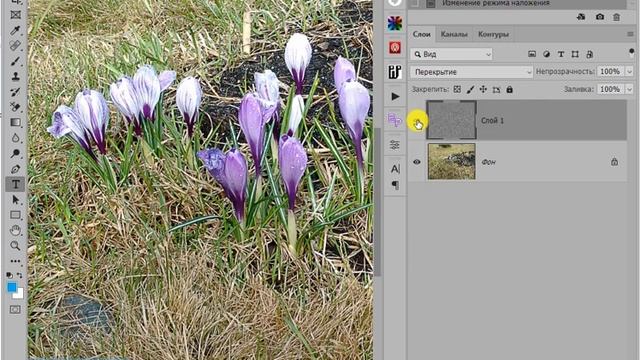Viewport: 640px width, 360px height.
Task: Reset default foreground and background colors
Action: [x=9, y=275]
